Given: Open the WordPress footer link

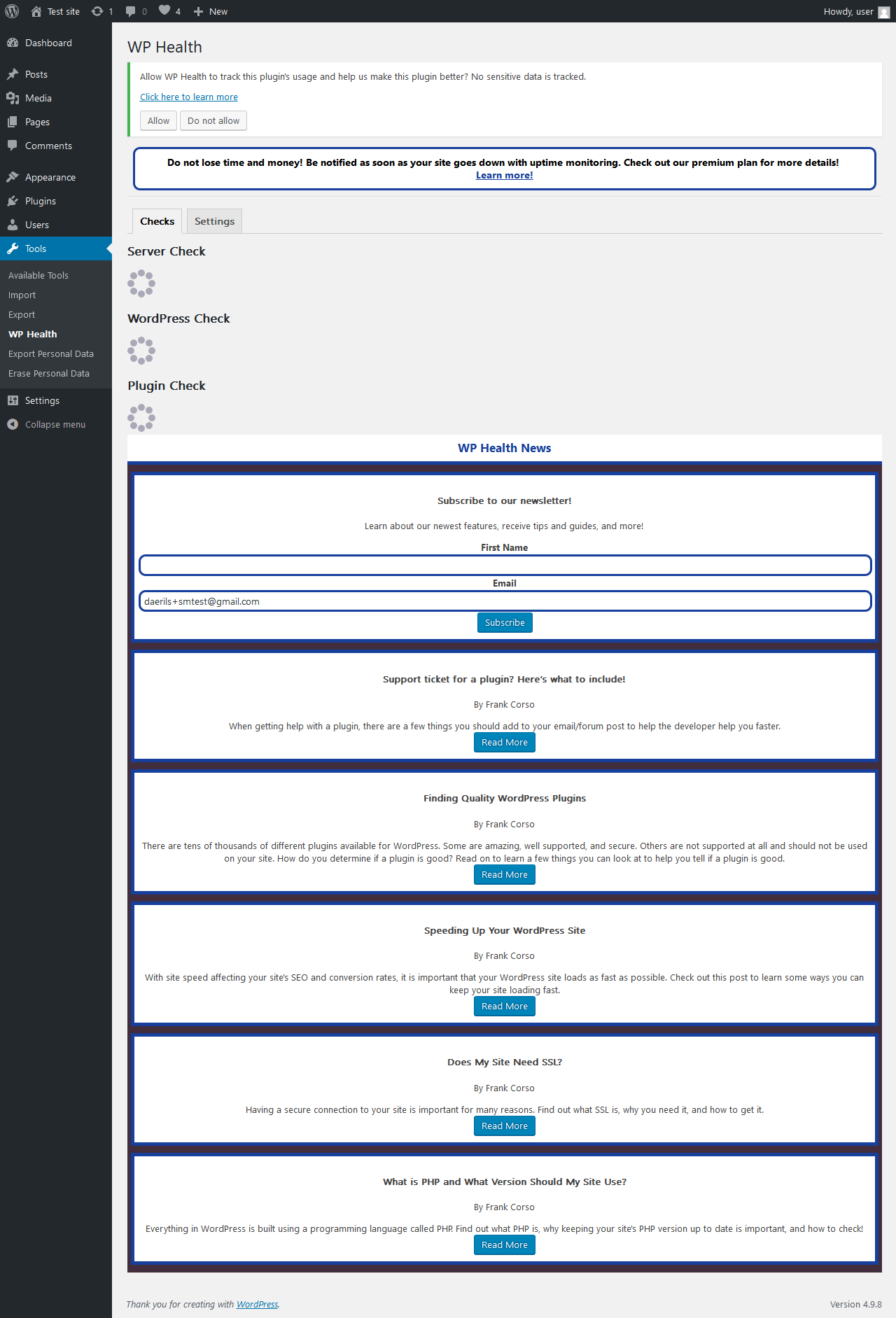Looking at the screenshot, I should (257, 1304).
